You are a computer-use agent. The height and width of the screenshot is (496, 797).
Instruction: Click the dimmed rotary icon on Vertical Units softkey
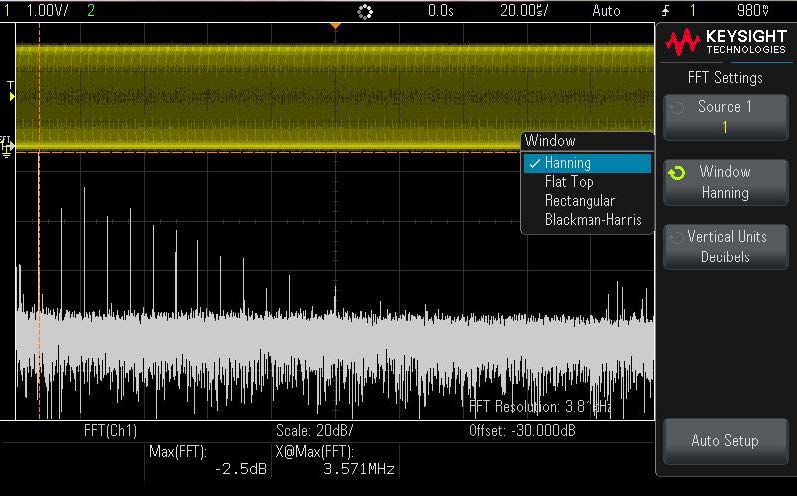[677, 238]
